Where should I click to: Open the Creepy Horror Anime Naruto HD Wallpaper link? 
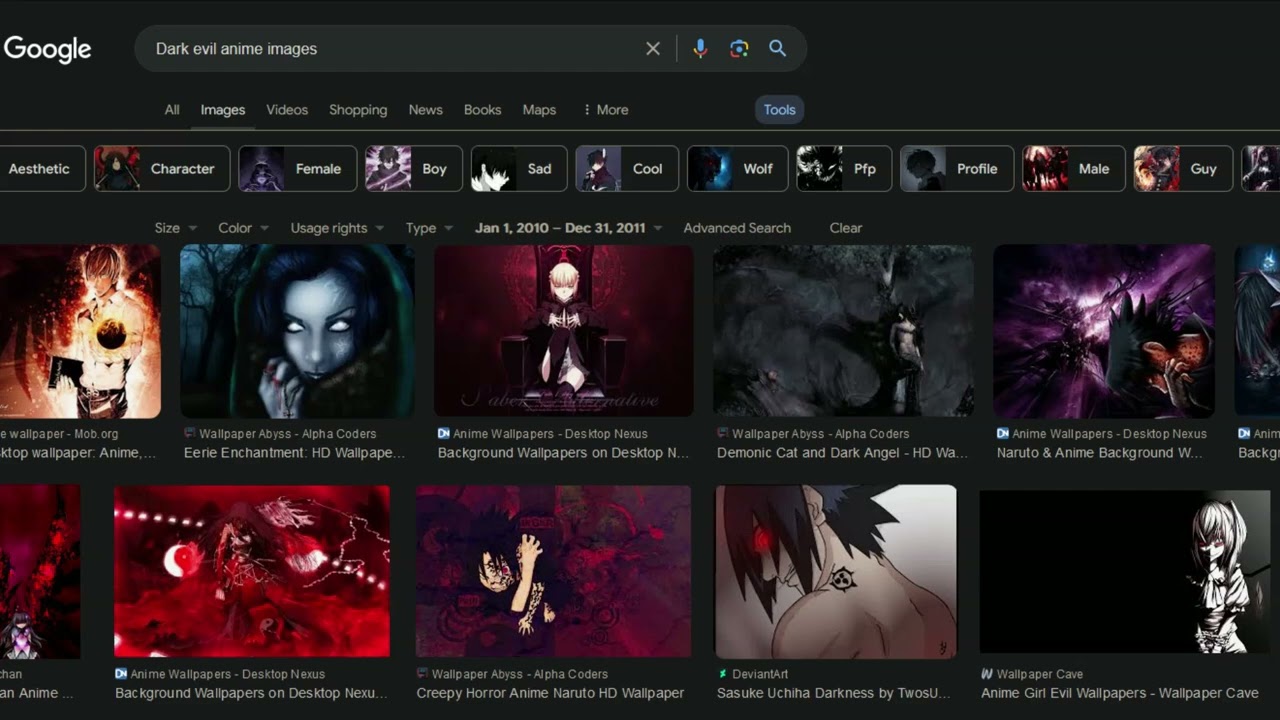[550, 693]
